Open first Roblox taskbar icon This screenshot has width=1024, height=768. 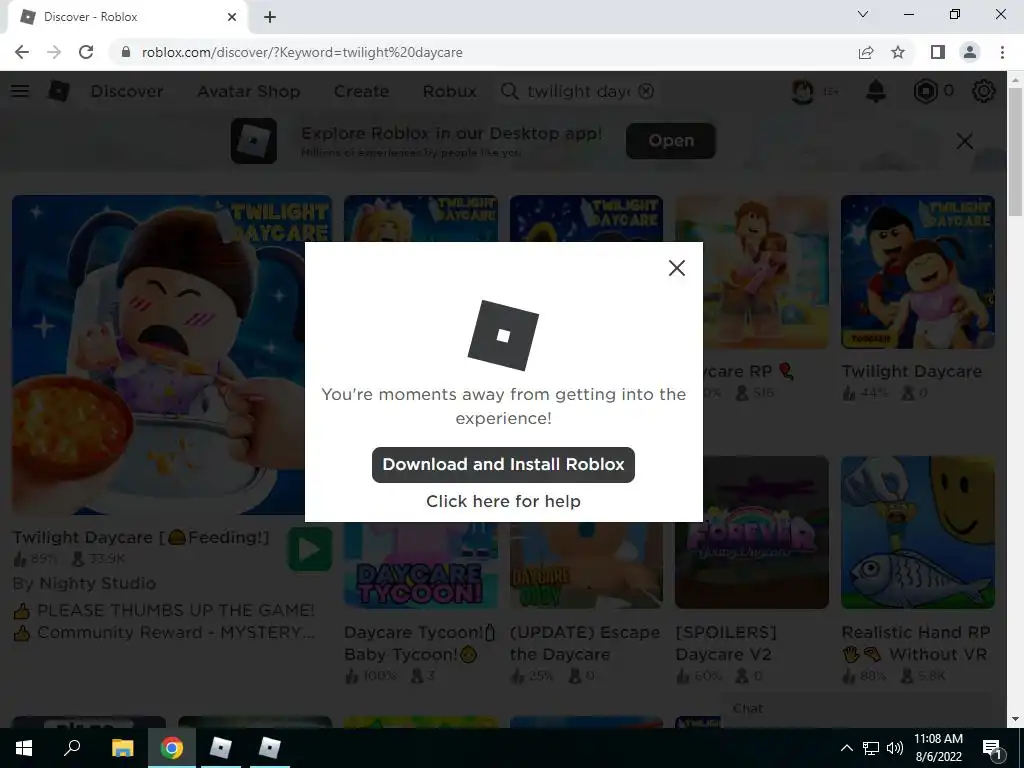pos(220,748)
